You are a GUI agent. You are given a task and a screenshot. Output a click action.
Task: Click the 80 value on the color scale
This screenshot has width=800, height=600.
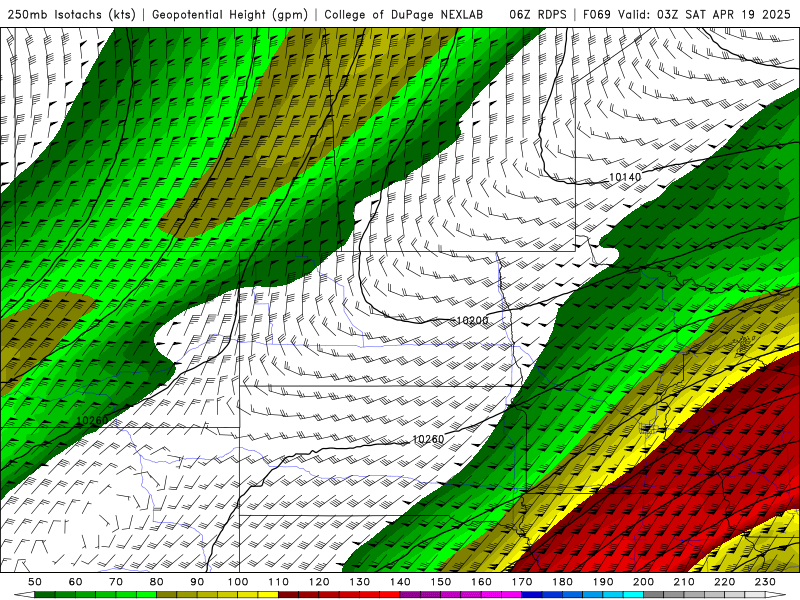(157, 582)
